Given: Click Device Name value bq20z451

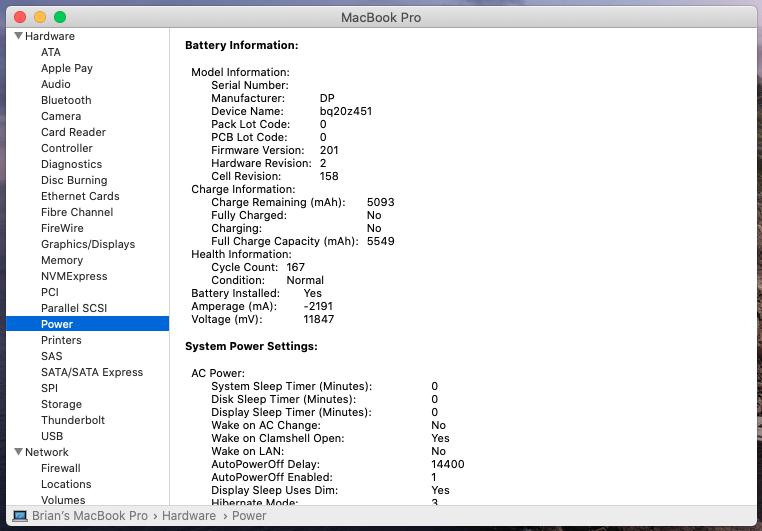Looking at the screenshot, I should [346, 111].
